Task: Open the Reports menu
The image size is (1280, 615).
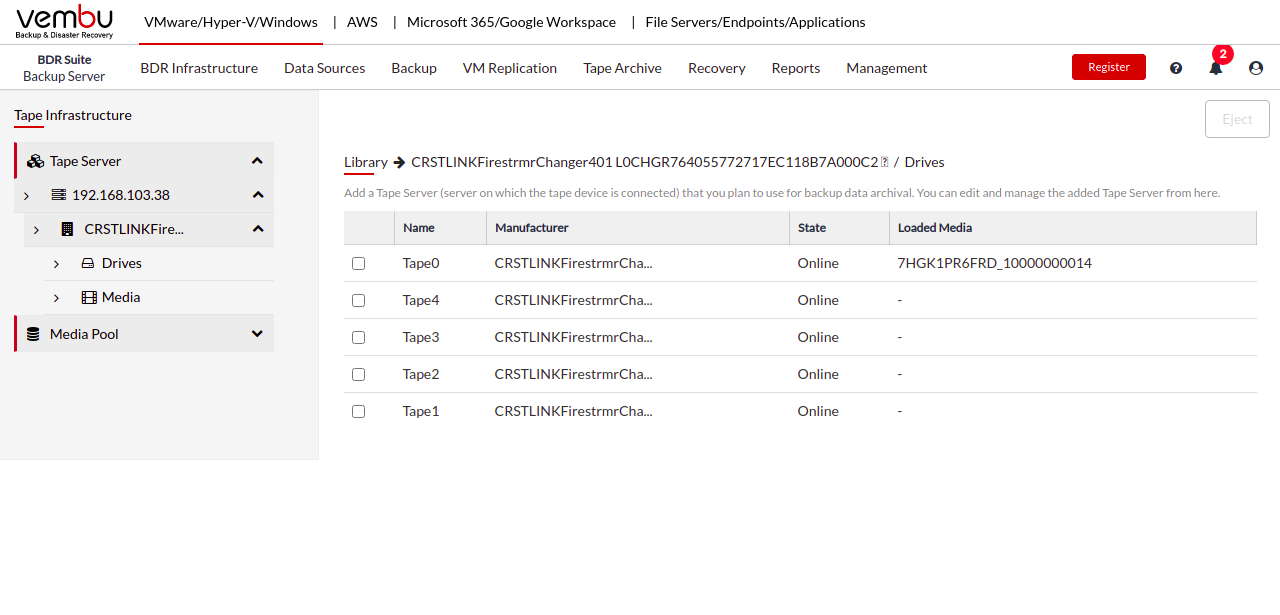Action: point(796,68)
